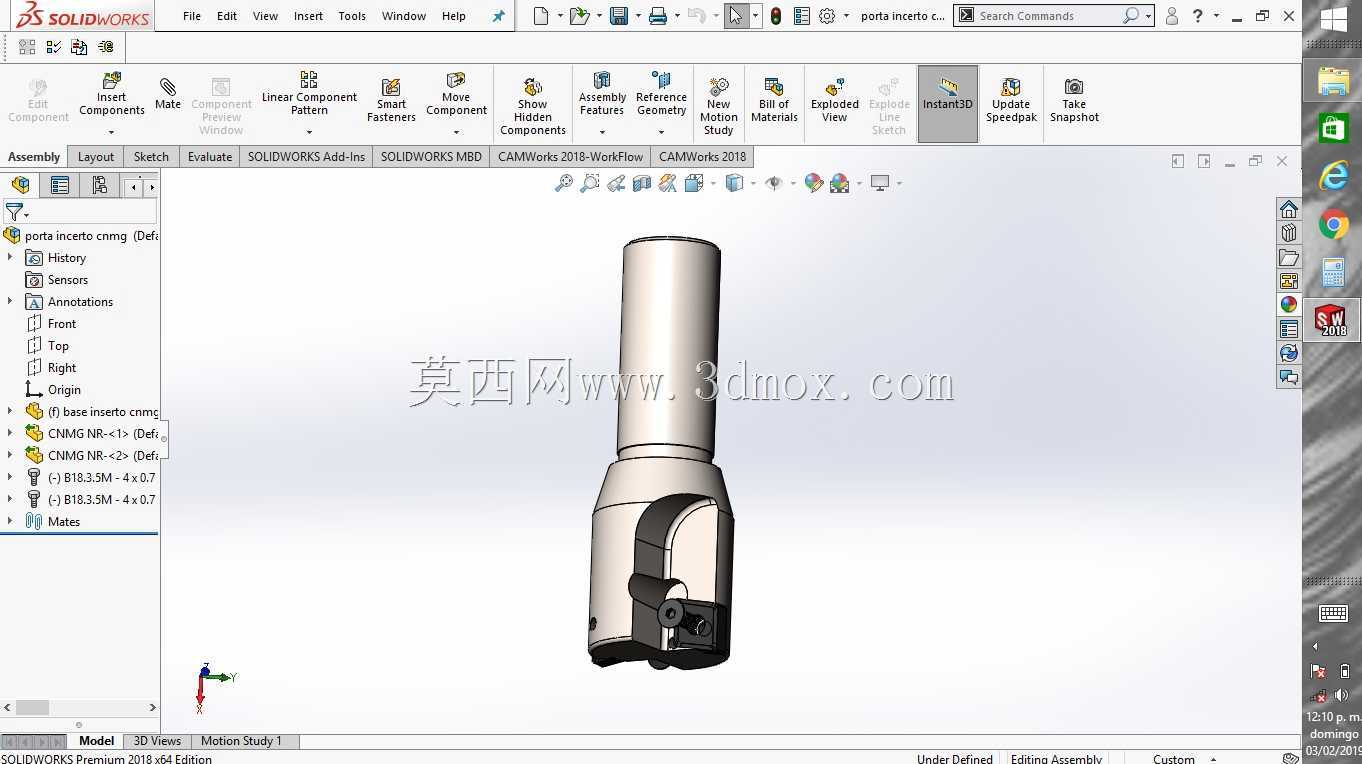Open Internet Explorer from taskbar
This screenshot has height=764, width=1362.
click(x=1333, y=177)
